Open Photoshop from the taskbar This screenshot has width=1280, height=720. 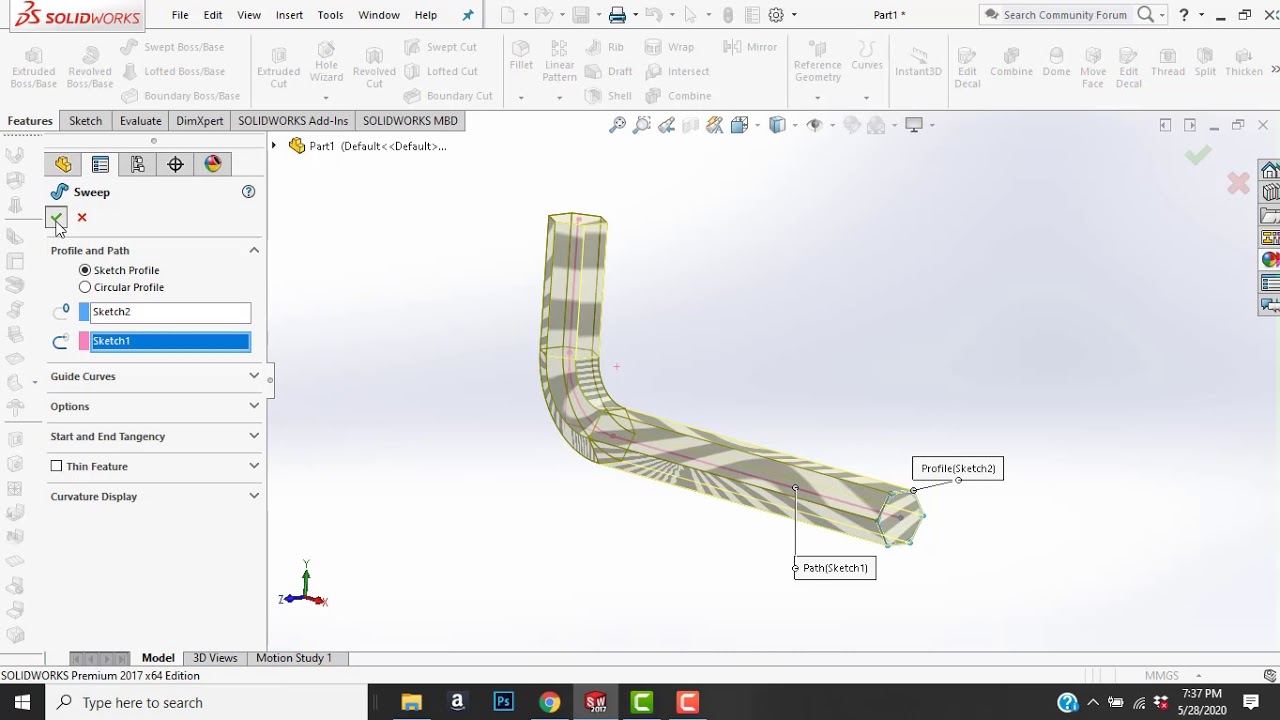pyautogui.click(x=503, y=702)
